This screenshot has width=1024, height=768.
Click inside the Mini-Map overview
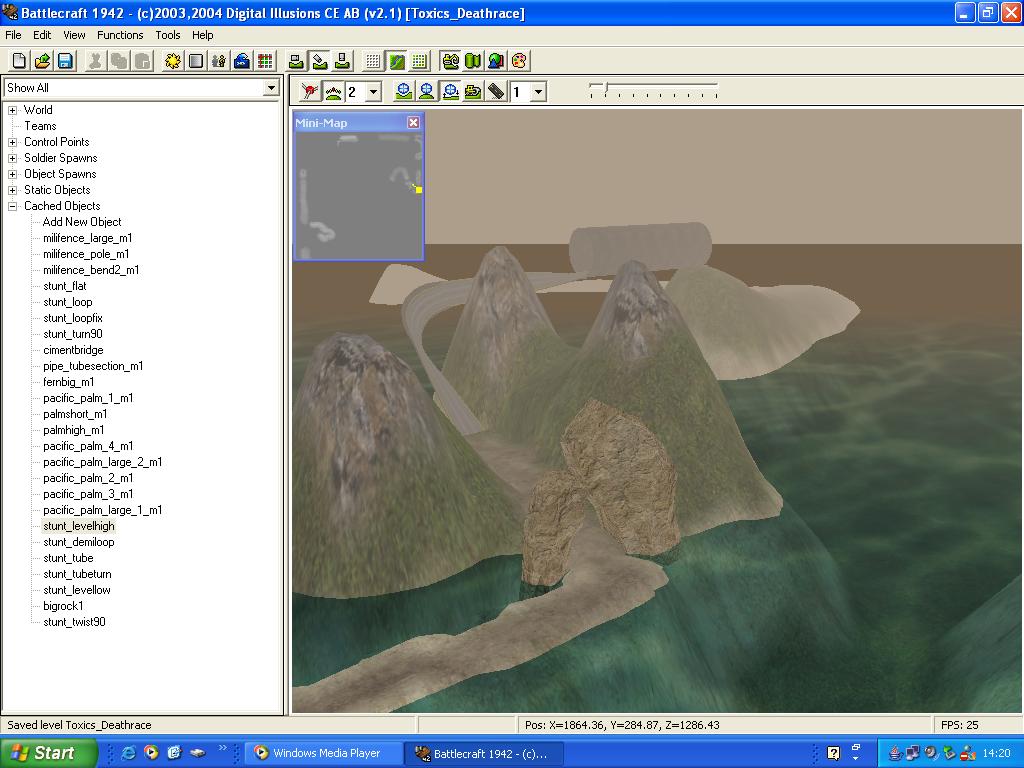[x=359, y=195]
